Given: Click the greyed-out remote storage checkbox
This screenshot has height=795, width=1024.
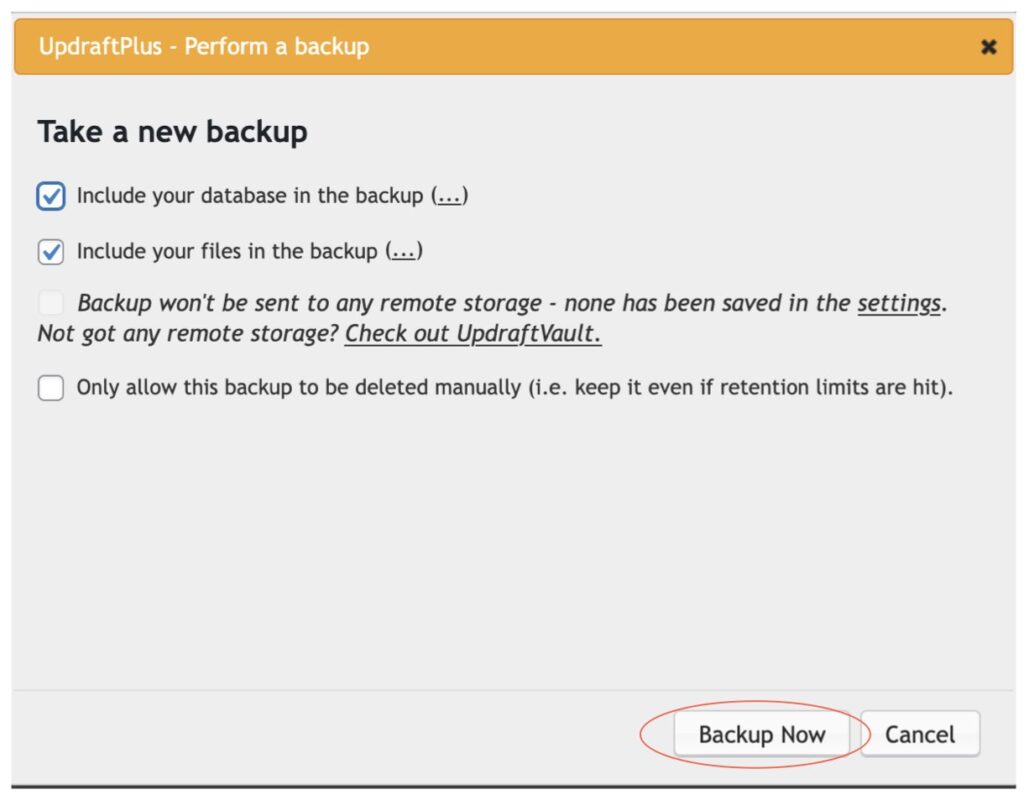Looking at the screenshot, I should pos(51,303).
